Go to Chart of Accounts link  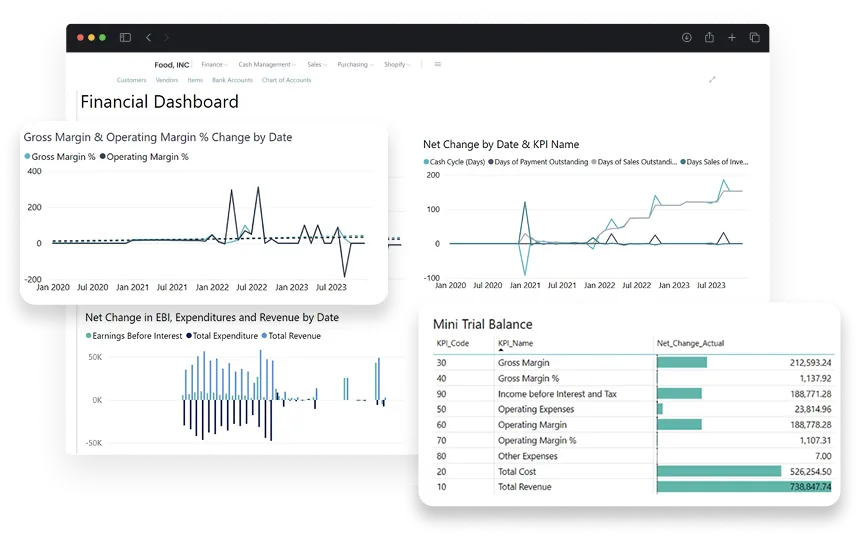coord(286,80)
